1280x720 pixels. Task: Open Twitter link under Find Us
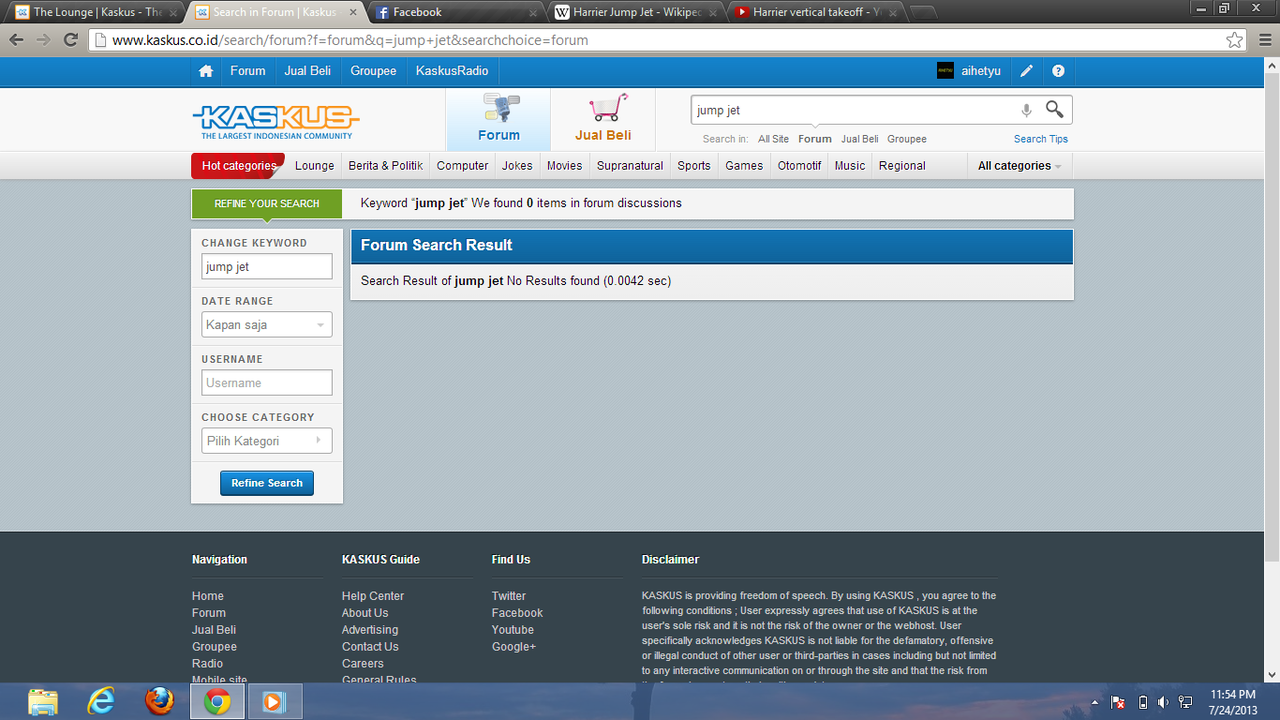click(508, 596)
